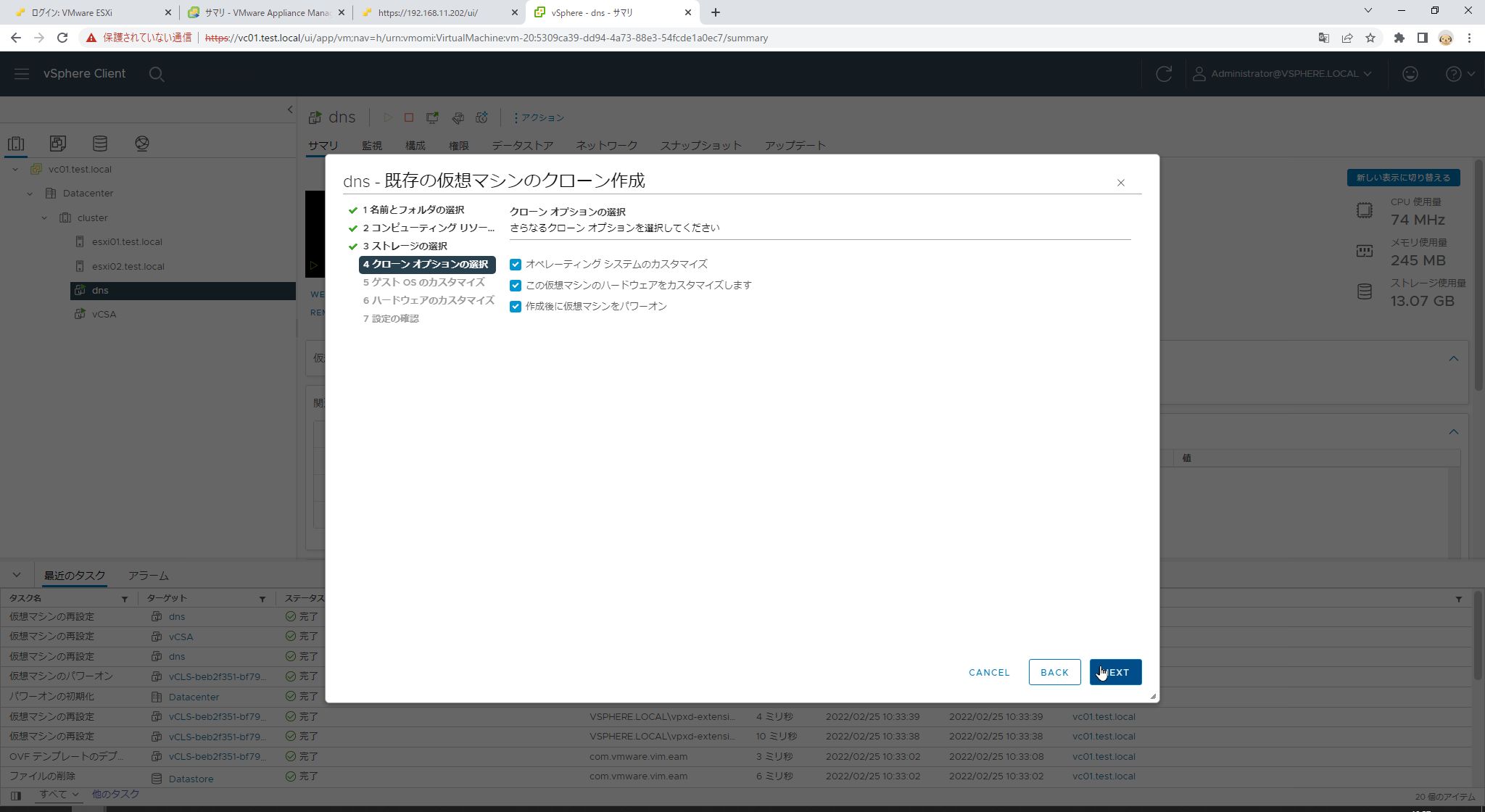Image resolution: width=1485 pixels, height=812 pixels.
Task: Click NEXT in clone wizard
Action: point(1115,672)
